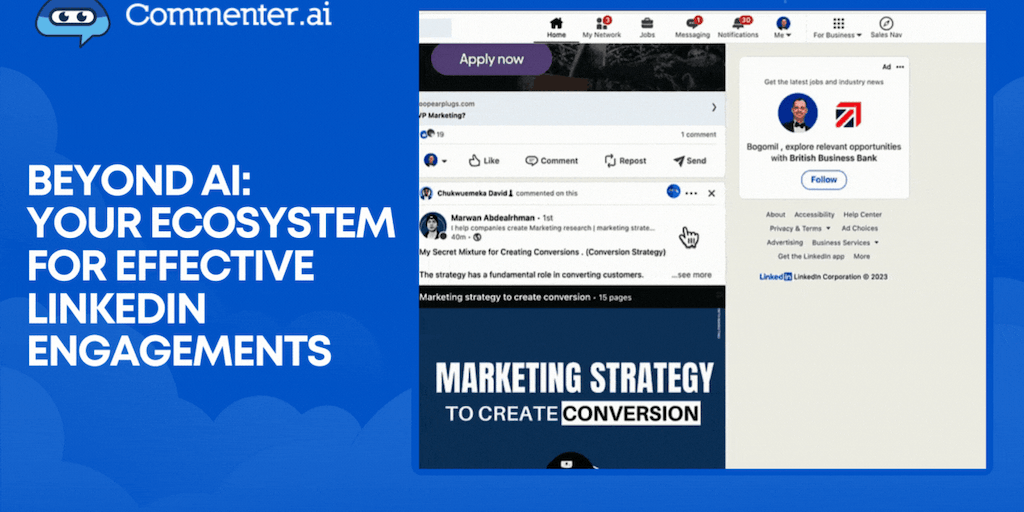This screenshot has width=1024, height=512.
Task: Open the post's three-dot options menu
Action: click(691, 193)
